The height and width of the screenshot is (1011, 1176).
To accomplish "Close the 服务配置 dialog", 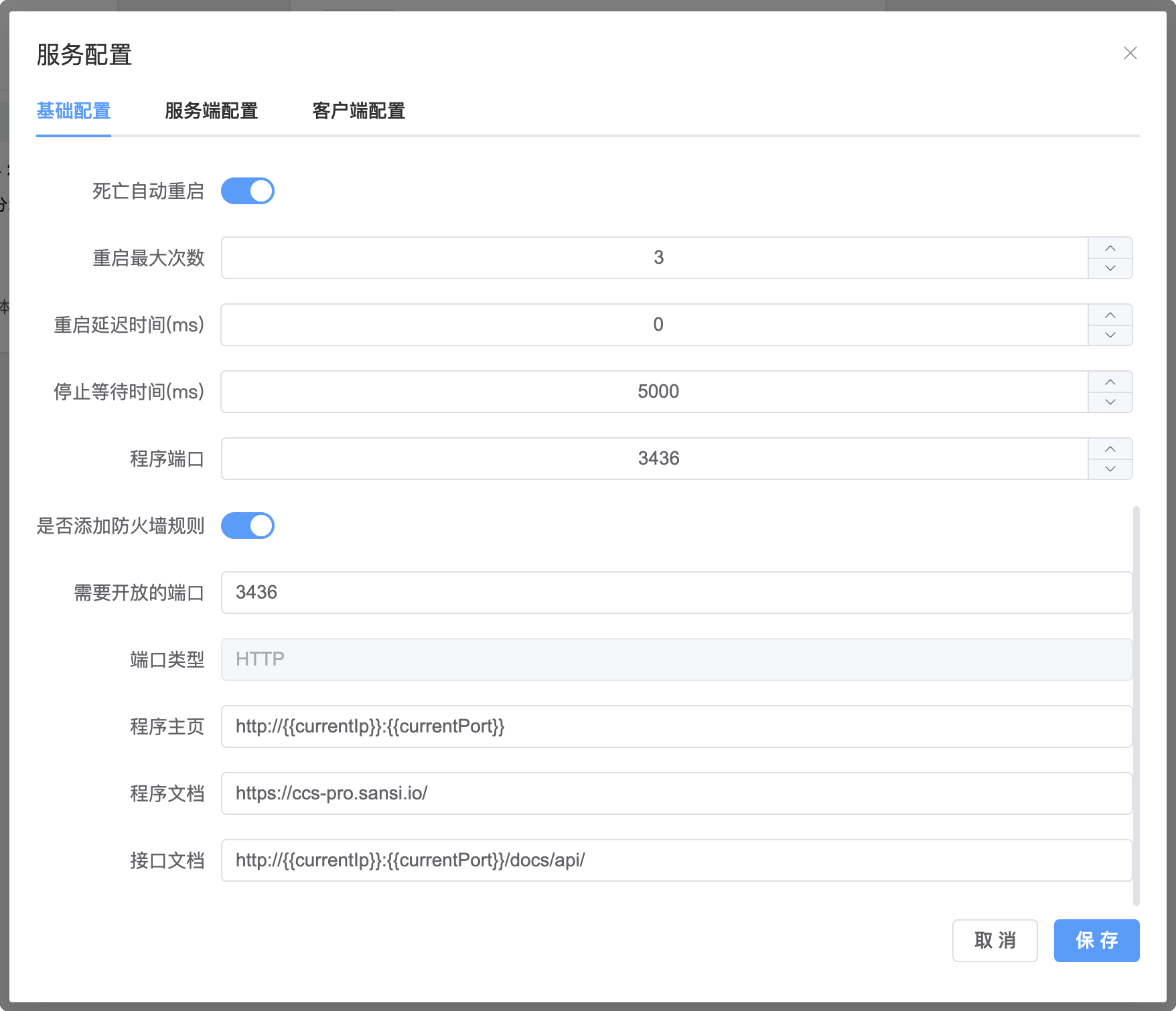I will click(x=1130, y=53).
